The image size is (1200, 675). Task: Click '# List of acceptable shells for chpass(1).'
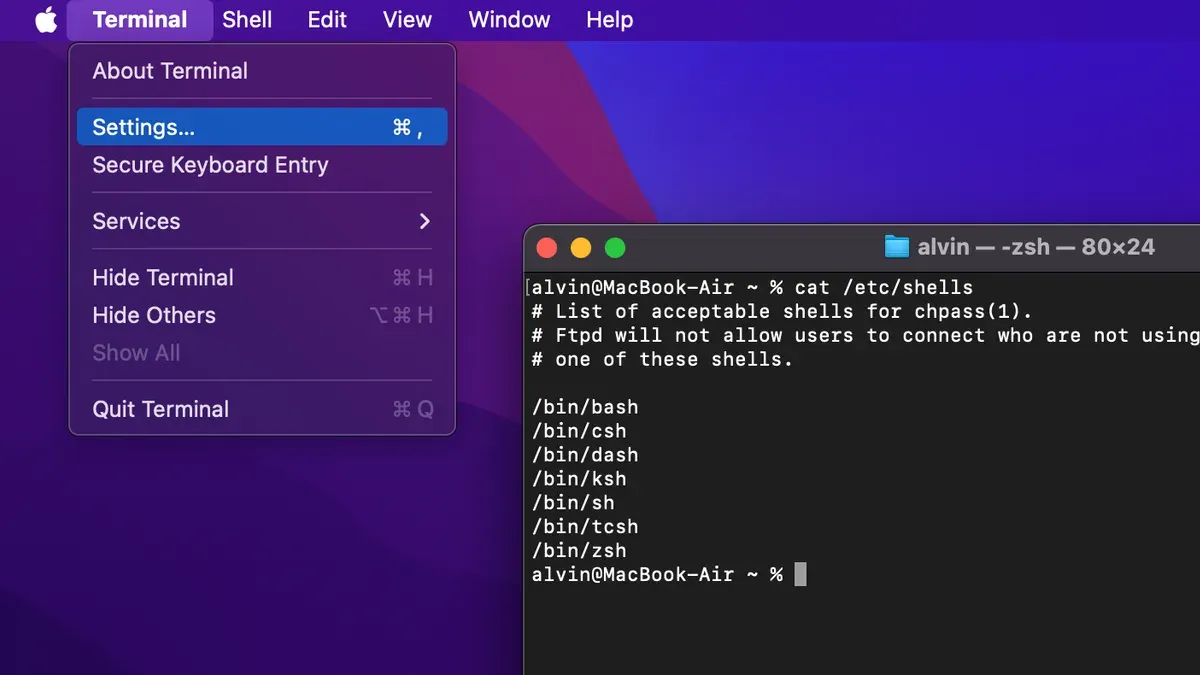[x=782, y=312]
